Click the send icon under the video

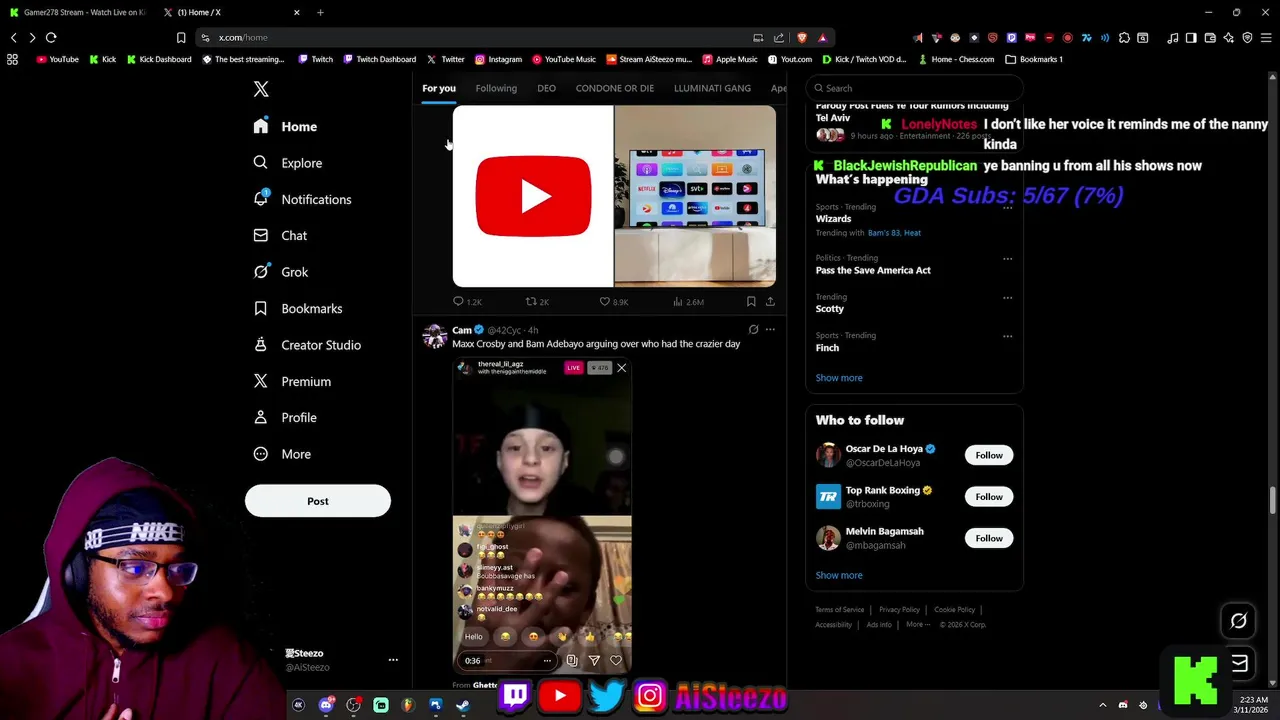click(x=594, y=660)
